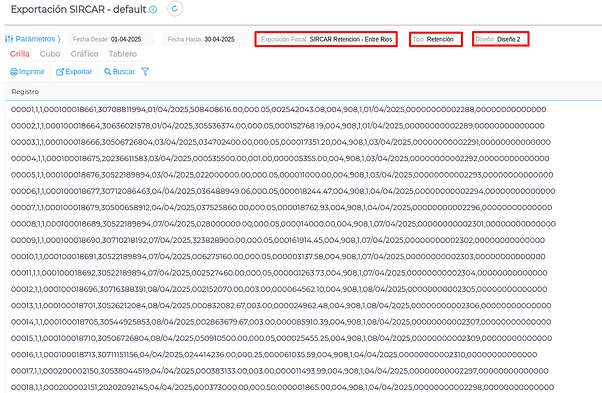602x393 pixels.
Task: Open the Diseño dropdown showing Diseño 2
Action: (x=501, y=39)
